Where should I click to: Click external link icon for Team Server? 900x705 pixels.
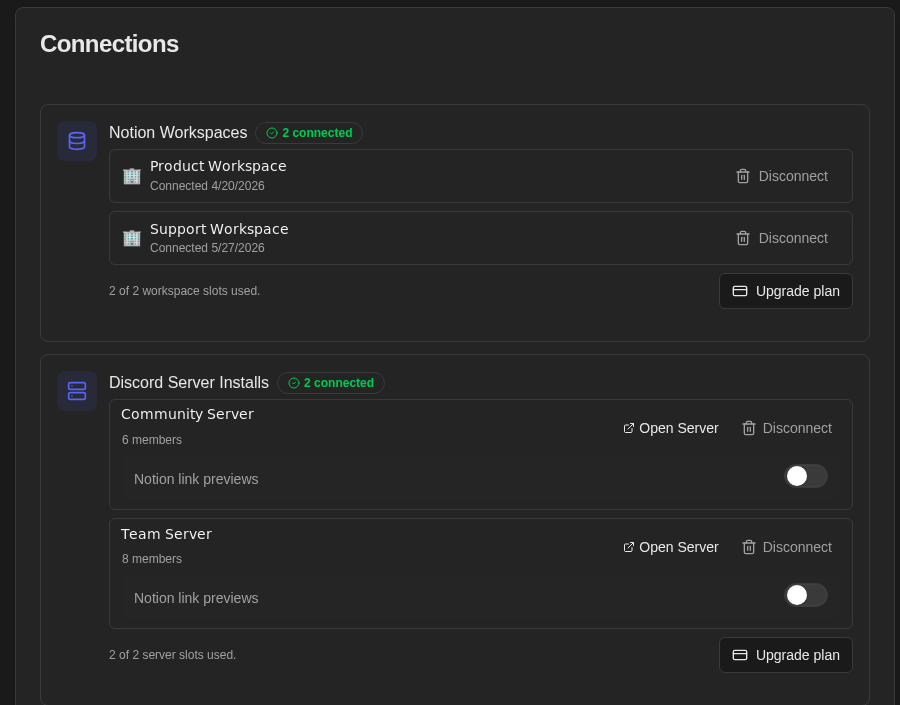[629, 547]
